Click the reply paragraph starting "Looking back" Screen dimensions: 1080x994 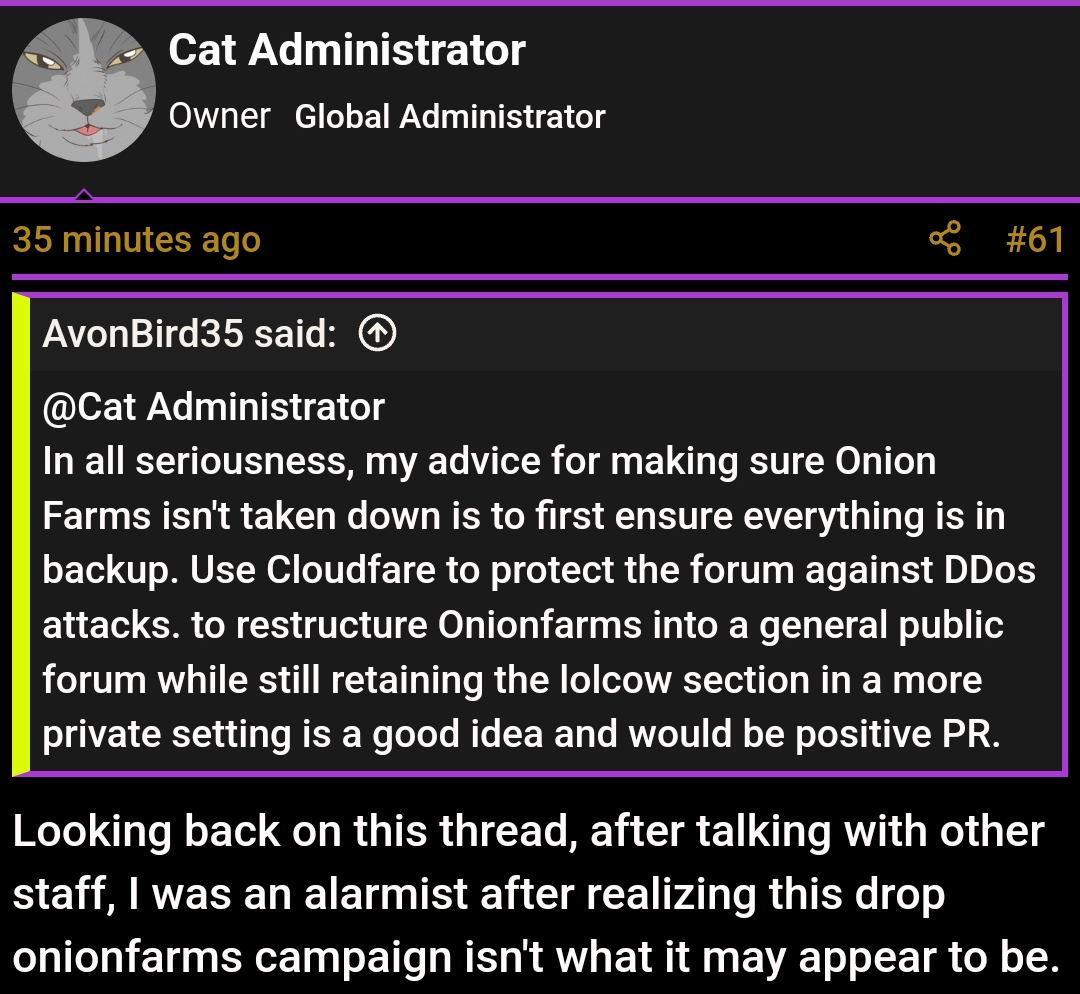[x=530, y=893]
